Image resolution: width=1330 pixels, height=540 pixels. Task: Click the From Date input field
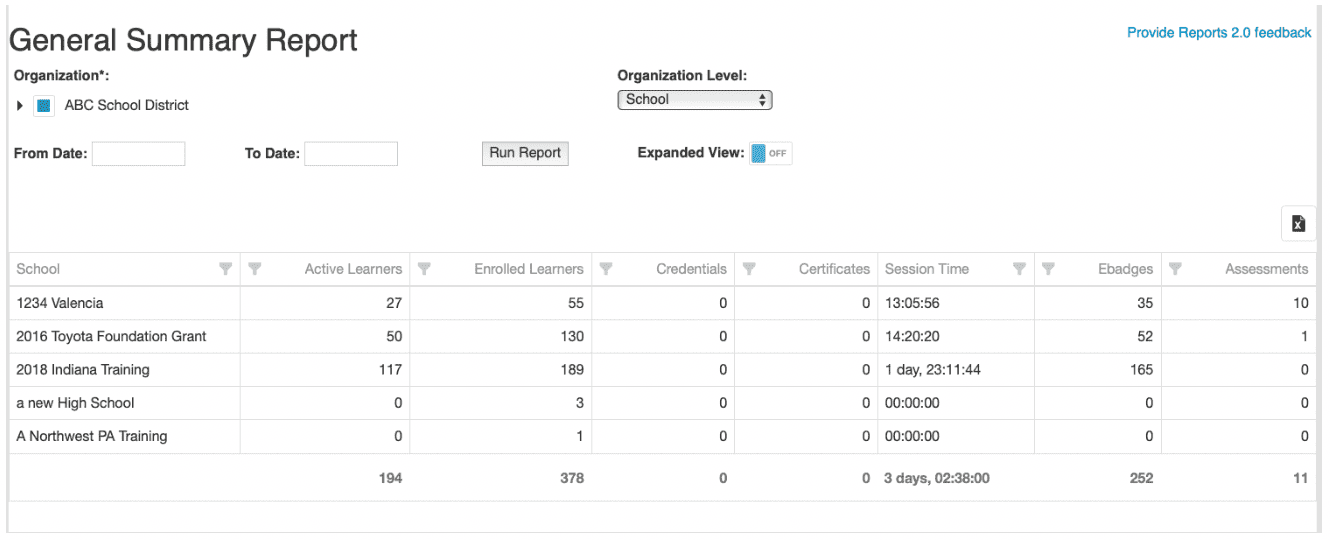(138, 154)
